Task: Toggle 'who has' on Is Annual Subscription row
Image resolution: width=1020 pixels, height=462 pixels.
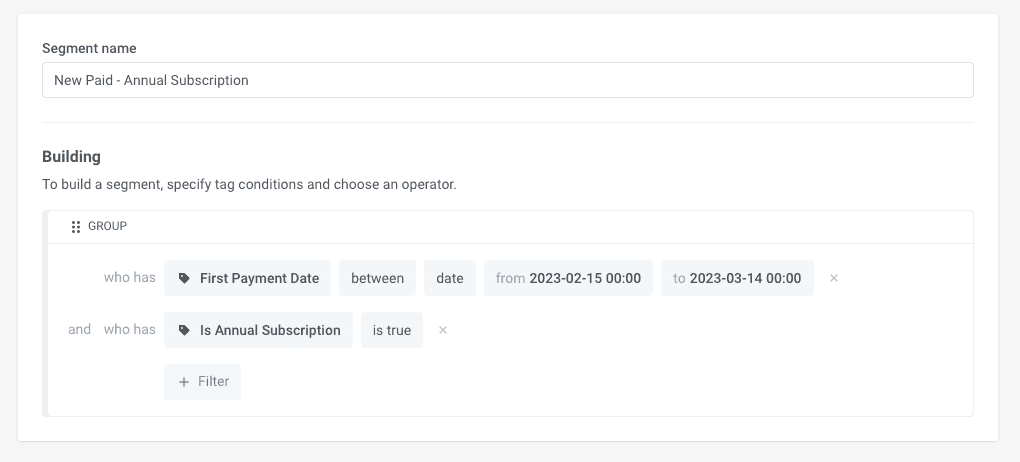Action: coord(130,329)
